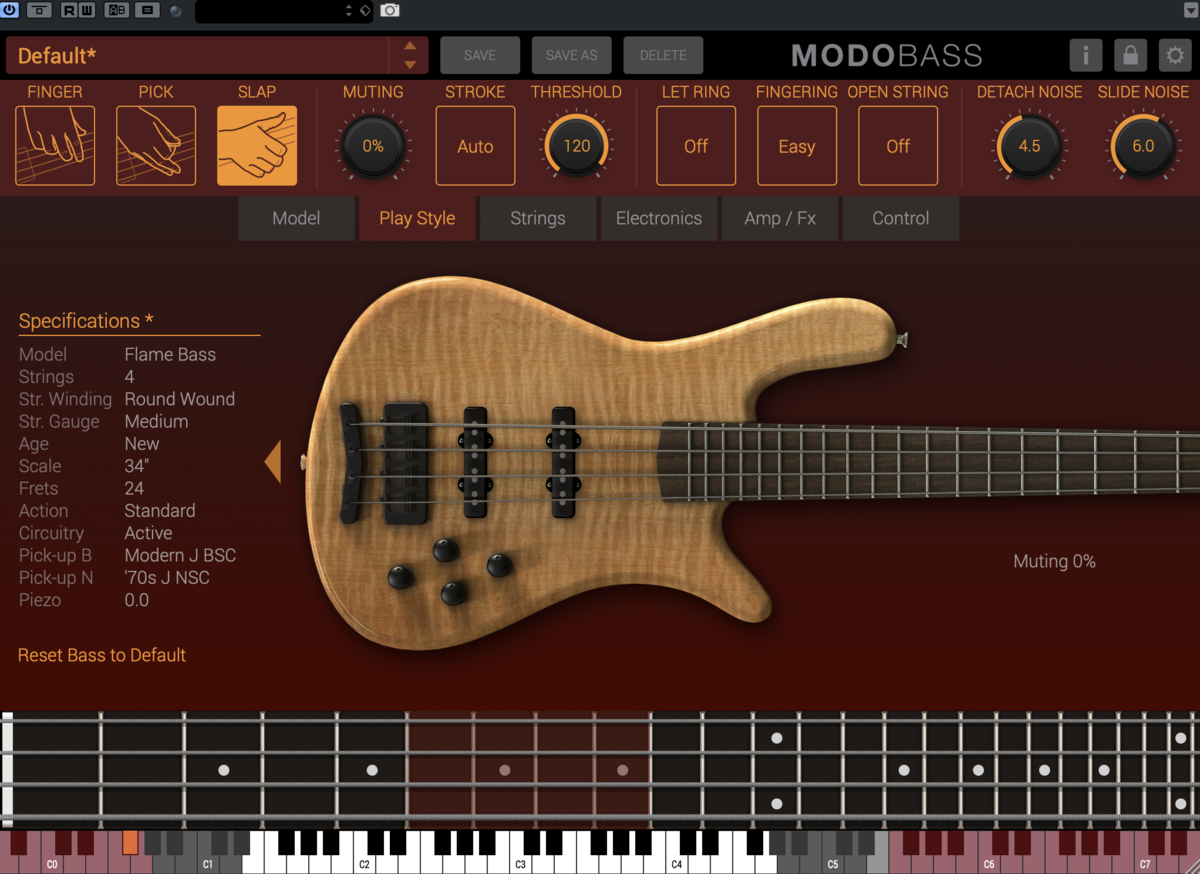Click the host preset diamond icon
Image resolution: width=1200 pixels, height=874 pixels.
[x=365, y=10]
